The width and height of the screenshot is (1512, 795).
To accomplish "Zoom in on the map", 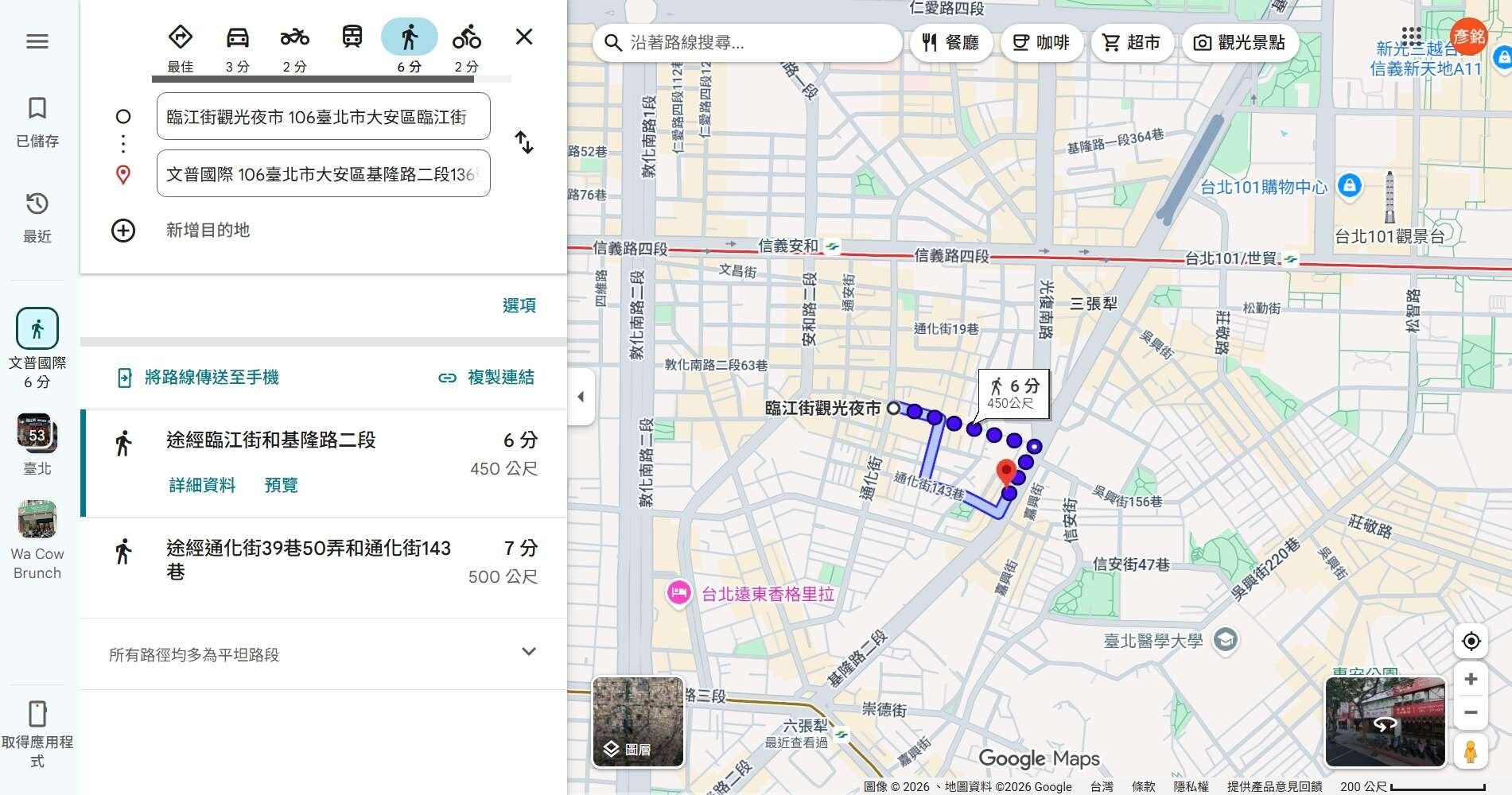I will coord(1471,679).
